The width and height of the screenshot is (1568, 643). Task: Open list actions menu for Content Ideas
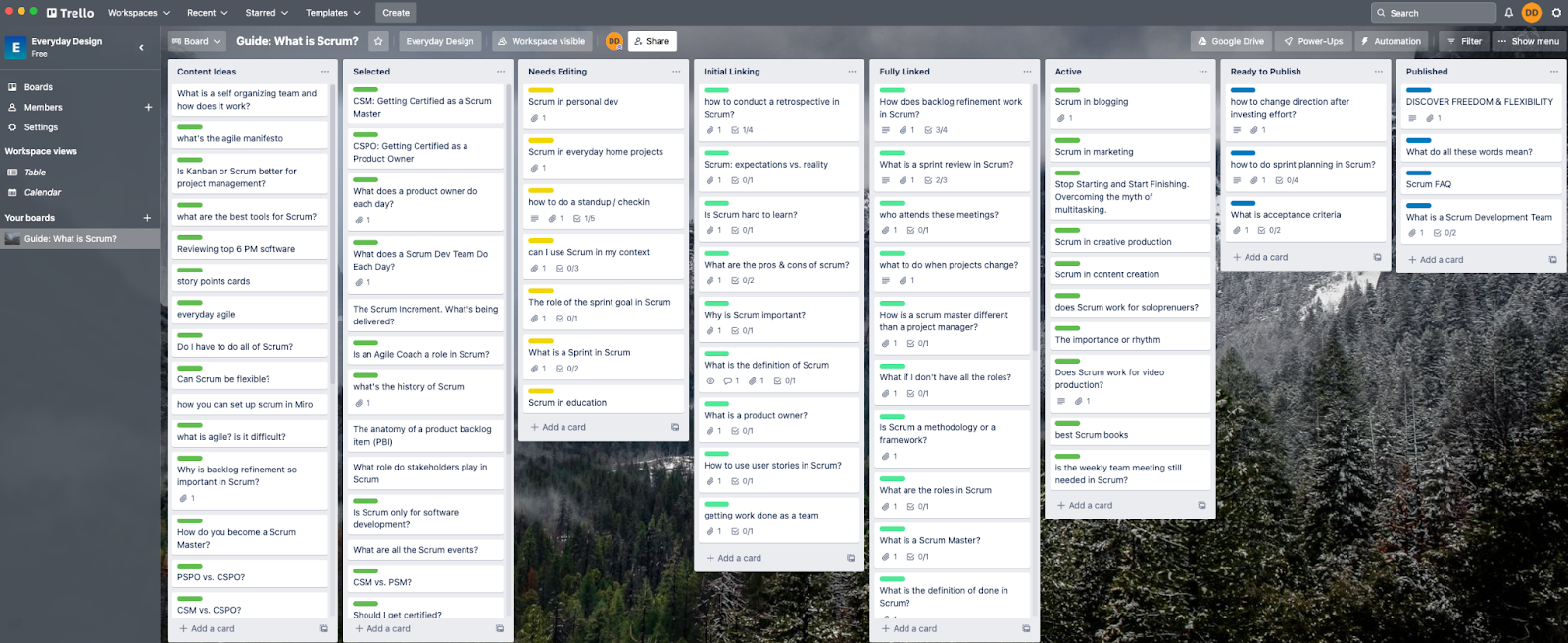pyautogui.click(x=324, y=72)
